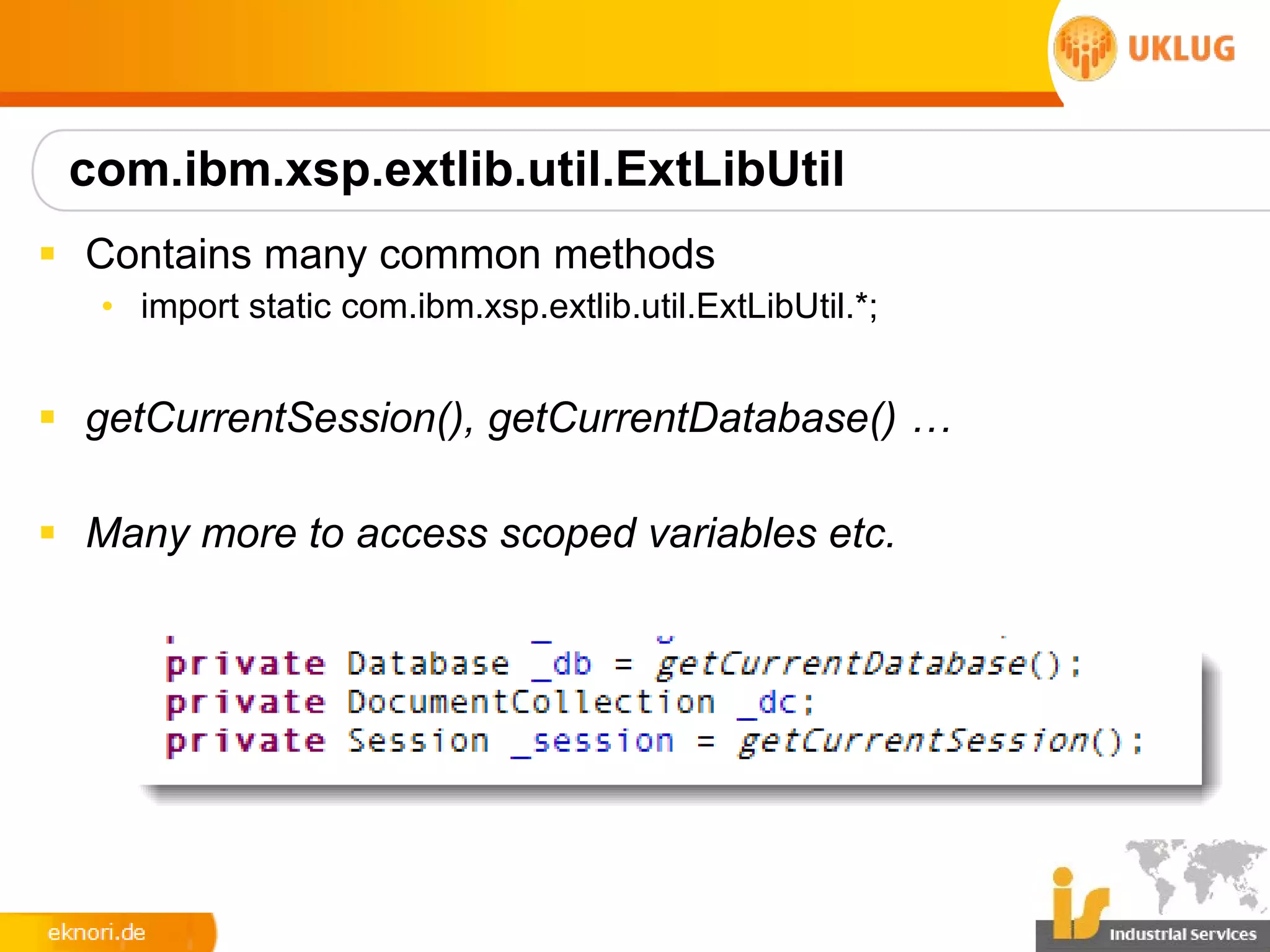The width and height of the screenshot is (1270, 952).
Task: Click 'Many more to access scoped variables etc.'
Action: click(x=491, y=534)
